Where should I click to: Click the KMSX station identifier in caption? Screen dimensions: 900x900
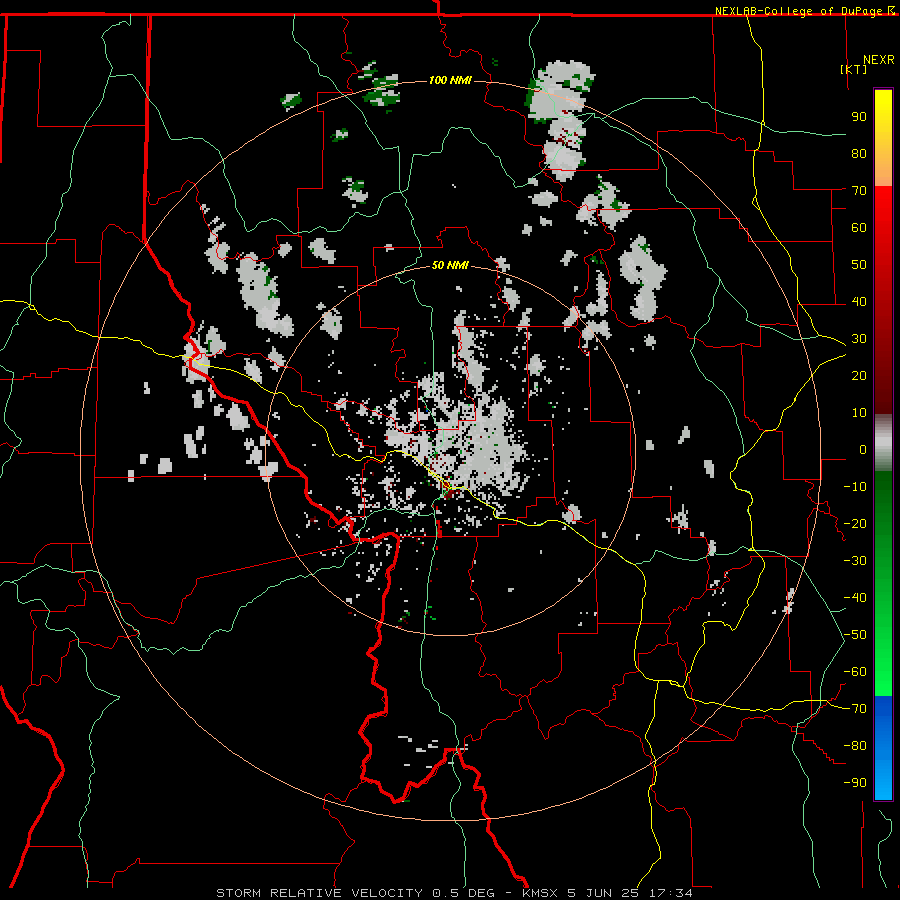pyautogui.click(x=540, y=893)
